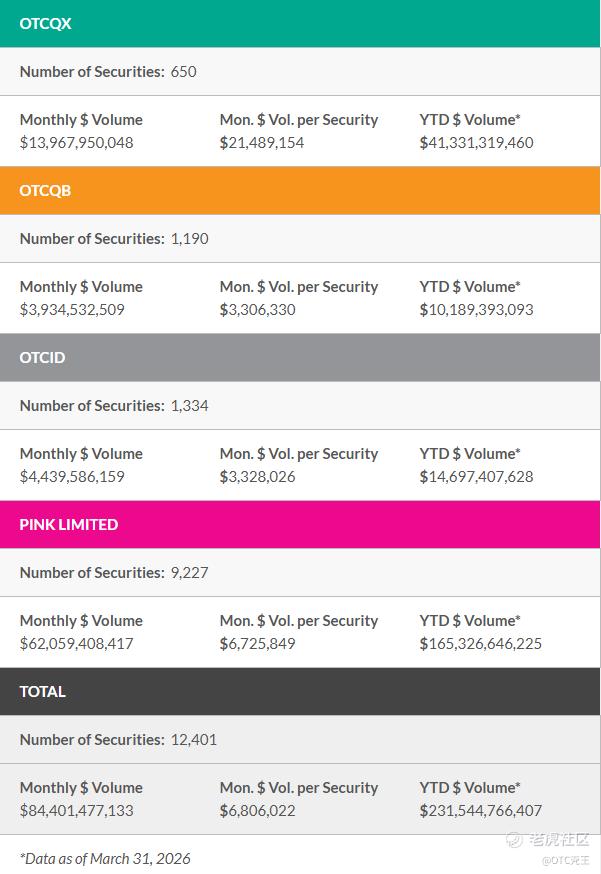Click the PINK LIMITED magenta header
The image size is (601, 874).
pyautogui.click(x=300, y=524)
